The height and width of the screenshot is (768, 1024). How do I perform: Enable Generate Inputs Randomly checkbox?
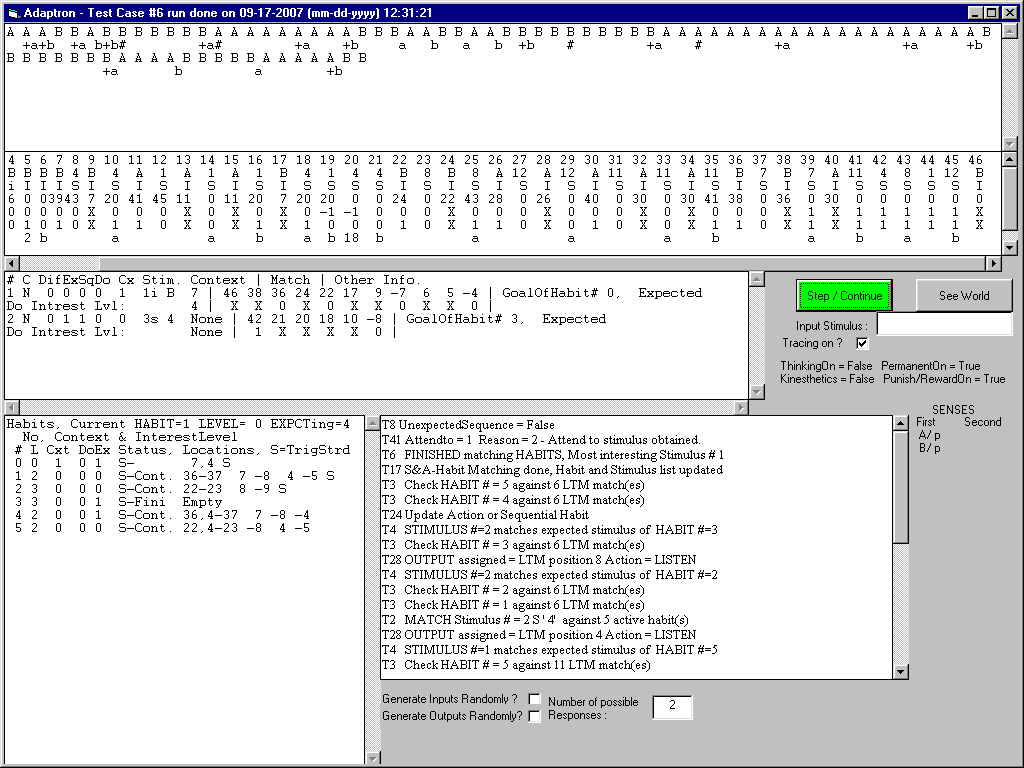click(534, 699)
